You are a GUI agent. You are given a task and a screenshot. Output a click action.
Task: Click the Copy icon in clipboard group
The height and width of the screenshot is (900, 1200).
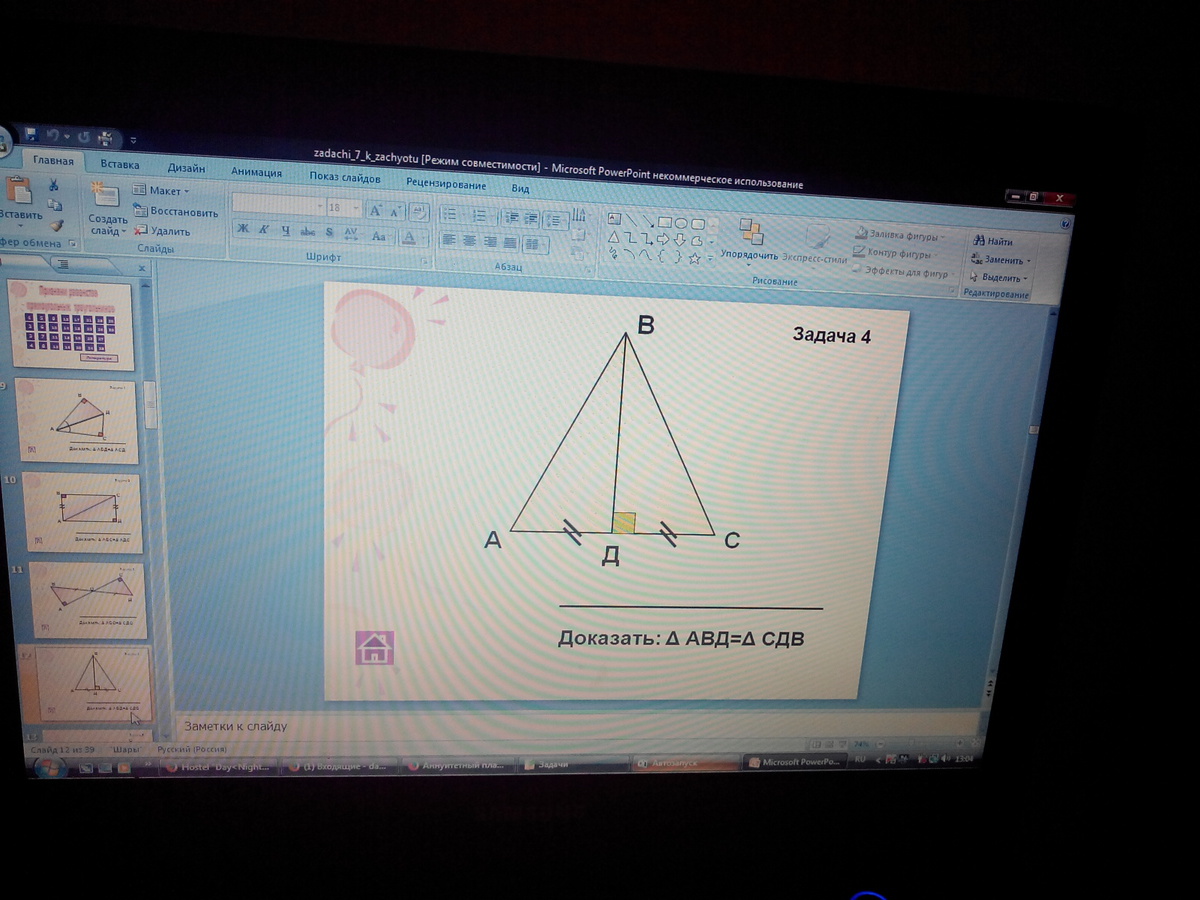[55, 205]
